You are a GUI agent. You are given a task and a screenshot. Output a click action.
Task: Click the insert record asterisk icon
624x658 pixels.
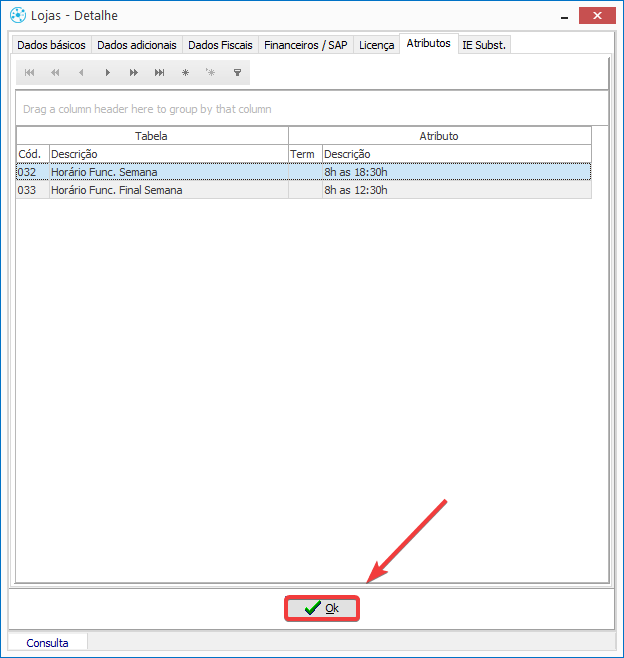pyautogui.click(x=185, y=73)
